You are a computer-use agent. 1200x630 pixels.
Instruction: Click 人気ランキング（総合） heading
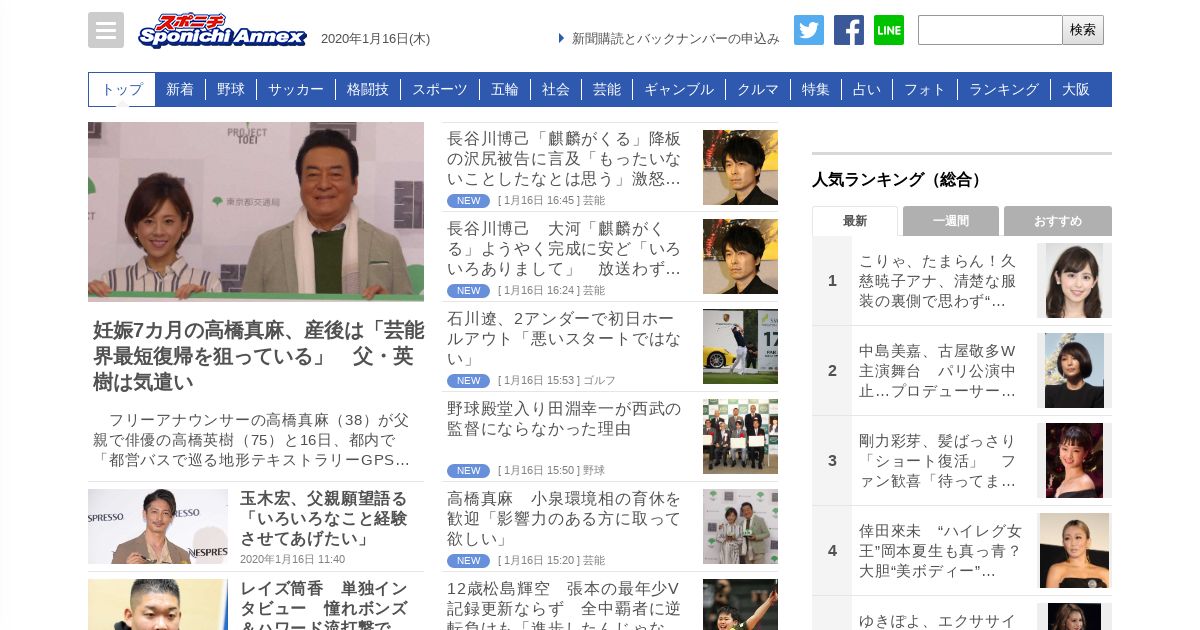point(898,180)
